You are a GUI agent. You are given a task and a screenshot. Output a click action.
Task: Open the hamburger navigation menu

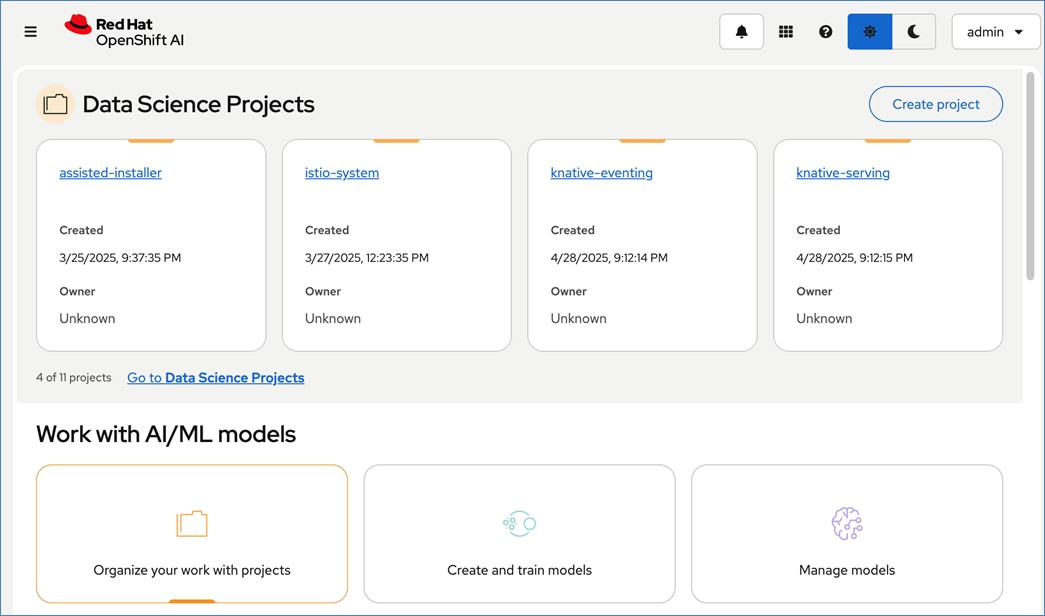[31, 31]
